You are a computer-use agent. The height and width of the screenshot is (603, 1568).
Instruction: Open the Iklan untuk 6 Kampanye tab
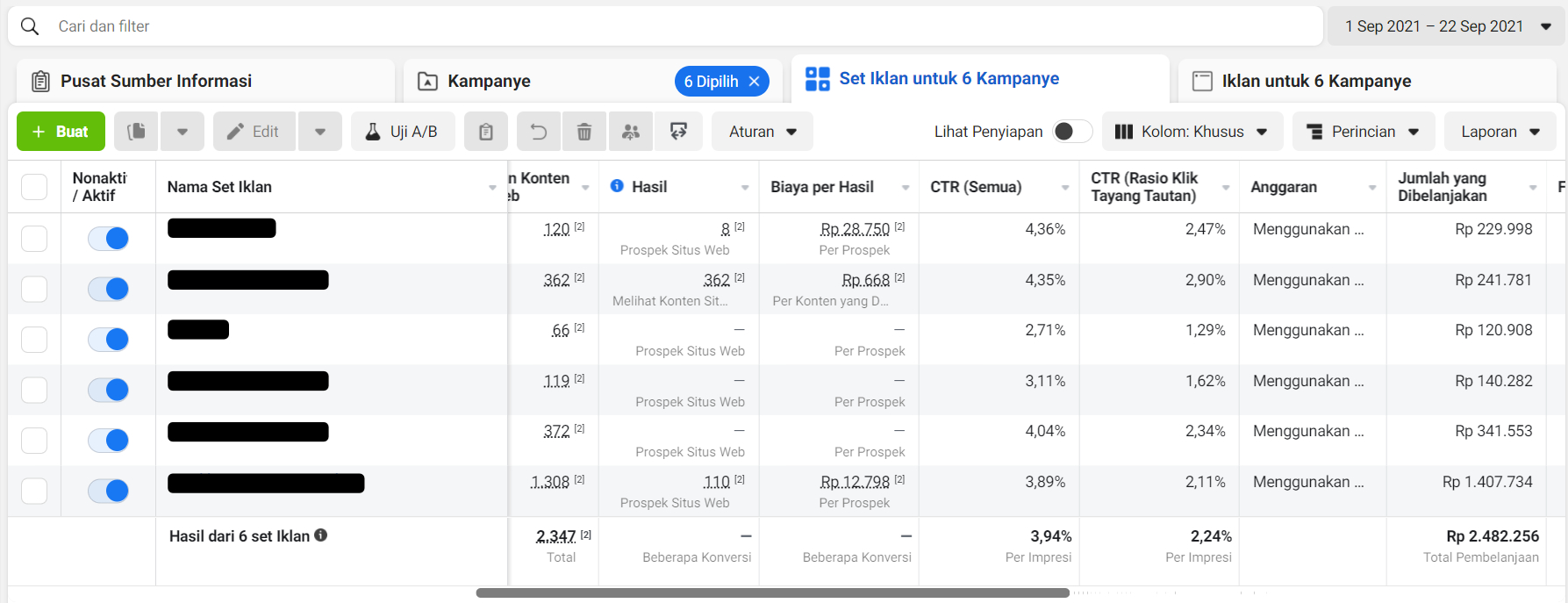pos(1316,82)
